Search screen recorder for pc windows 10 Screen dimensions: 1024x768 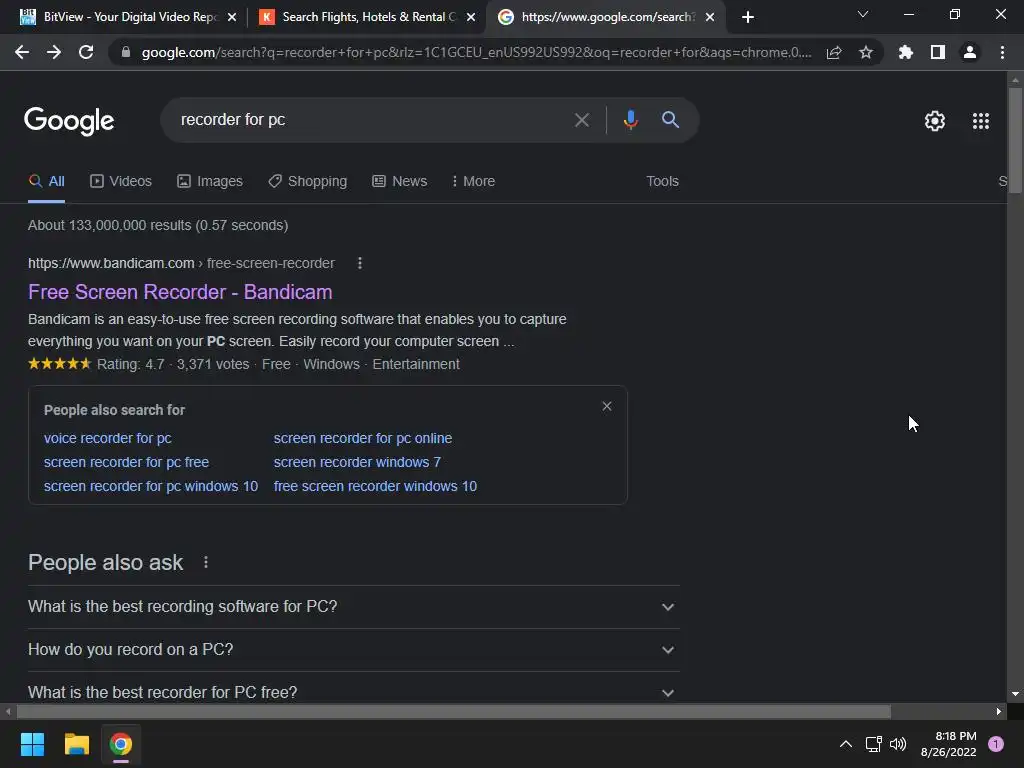click(x=151, y=487)
